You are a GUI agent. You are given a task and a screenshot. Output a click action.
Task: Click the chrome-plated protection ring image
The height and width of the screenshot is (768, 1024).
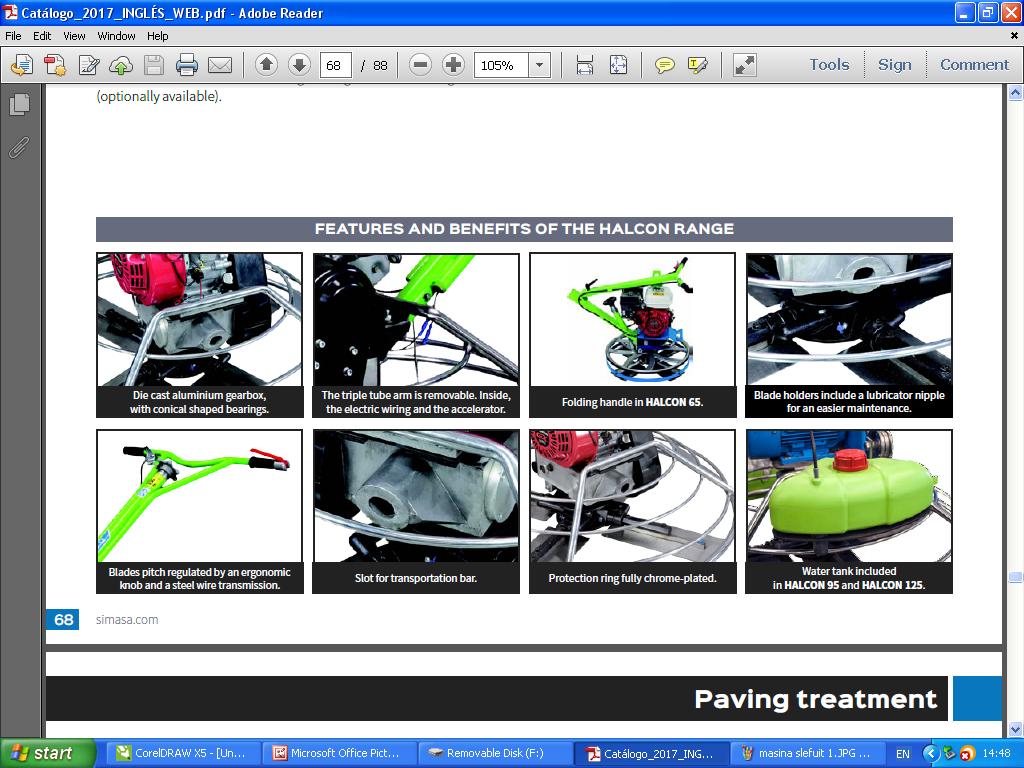(x=632, y=496)
